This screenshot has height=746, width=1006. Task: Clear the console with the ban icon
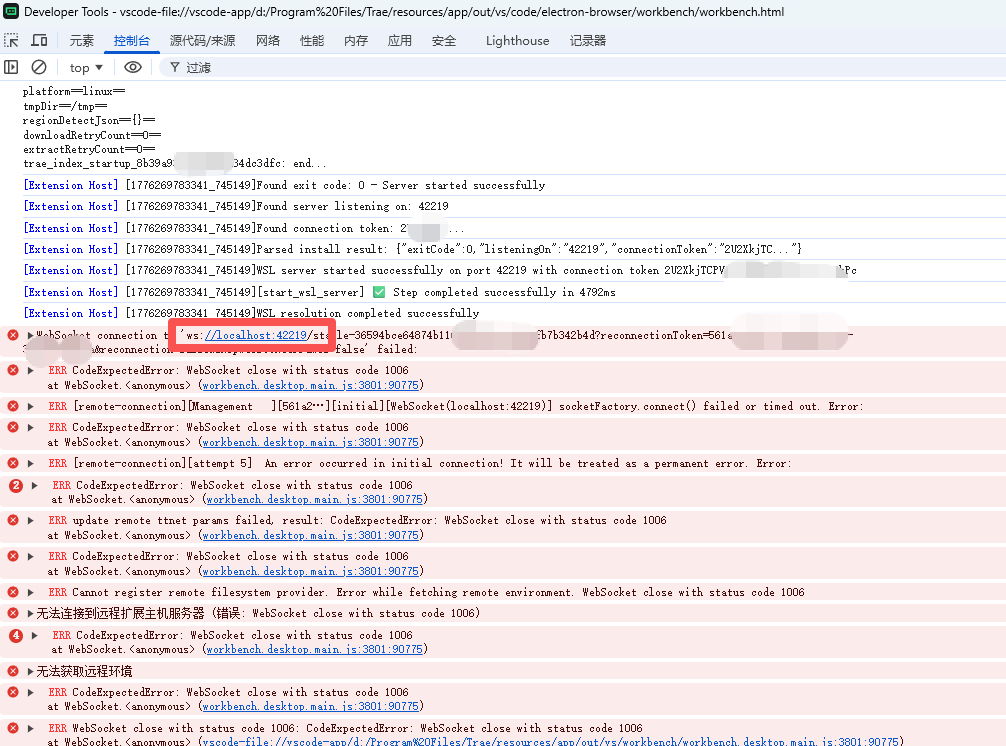click(39, 67)
